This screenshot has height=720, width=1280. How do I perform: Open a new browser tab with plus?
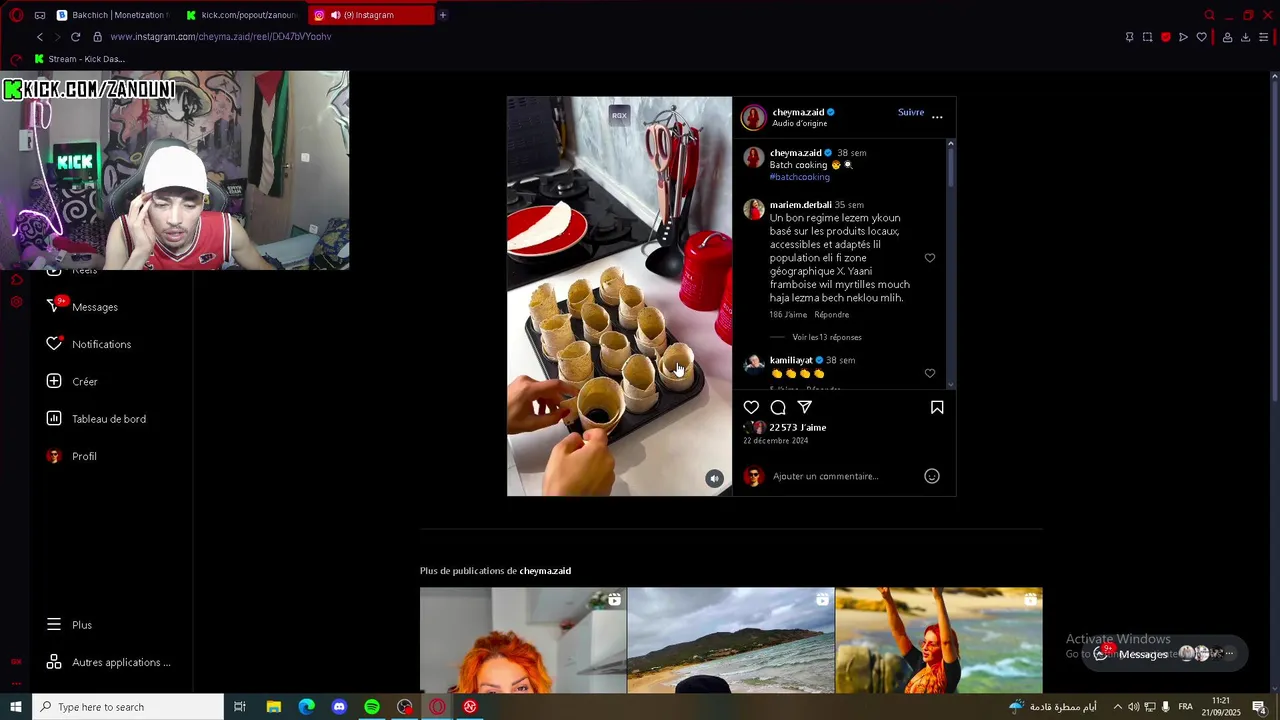coord(443,15)
